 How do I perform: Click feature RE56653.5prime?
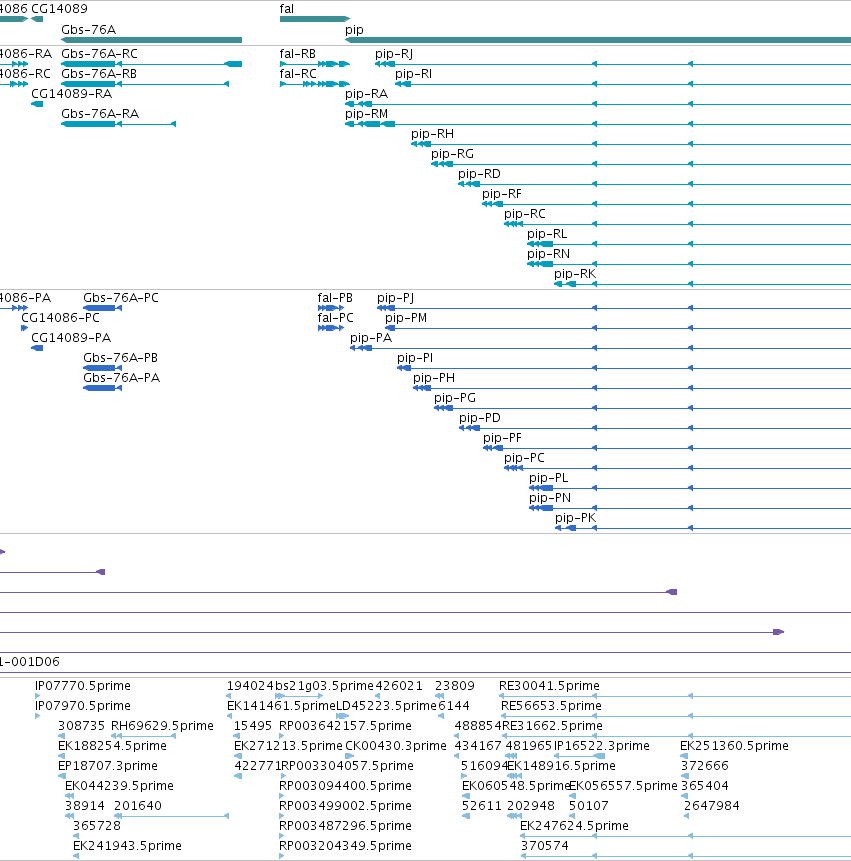click(x=551, y=706)
